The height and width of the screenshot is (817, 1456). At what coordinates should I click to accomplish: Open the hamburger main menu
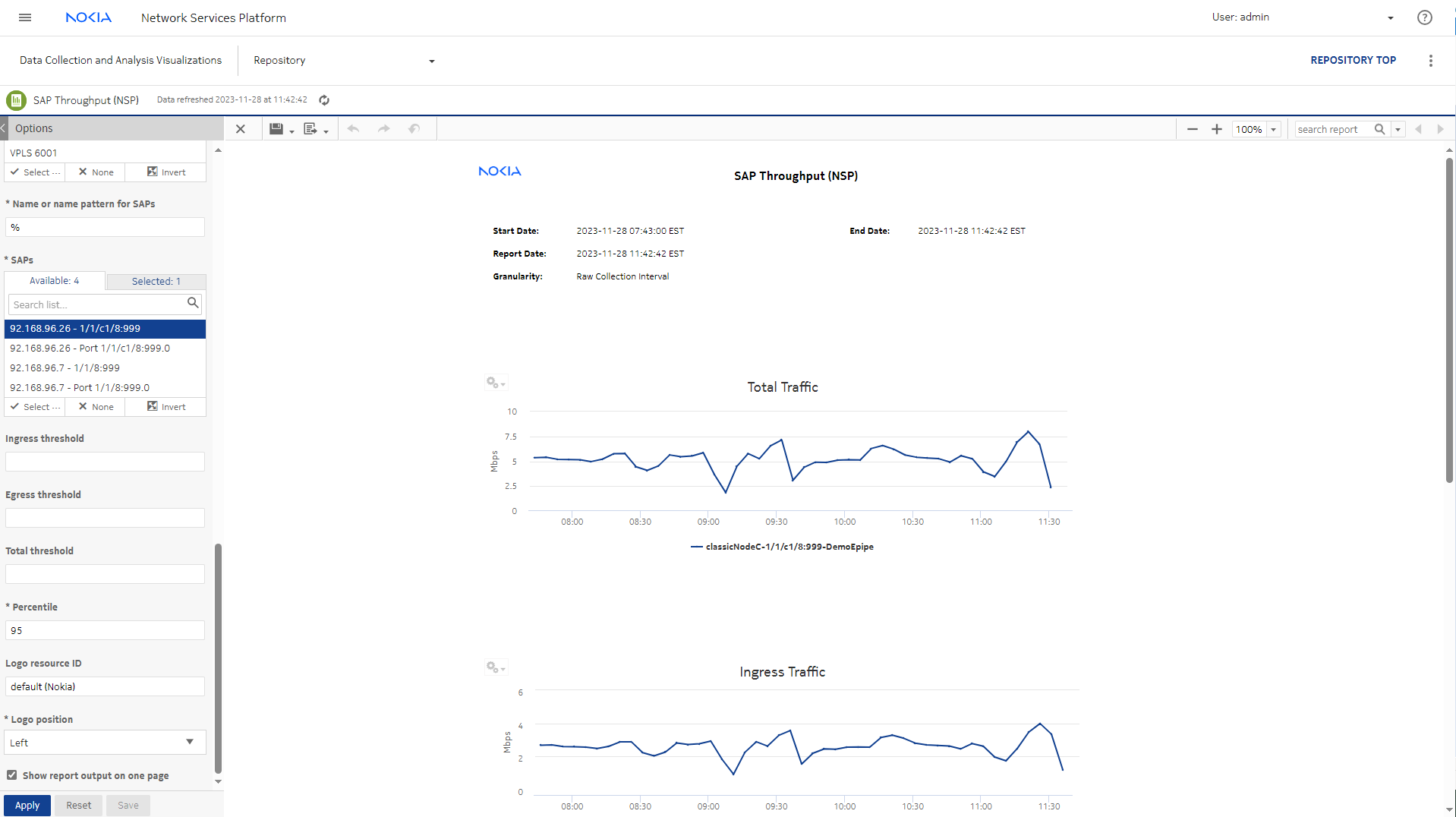25,17
